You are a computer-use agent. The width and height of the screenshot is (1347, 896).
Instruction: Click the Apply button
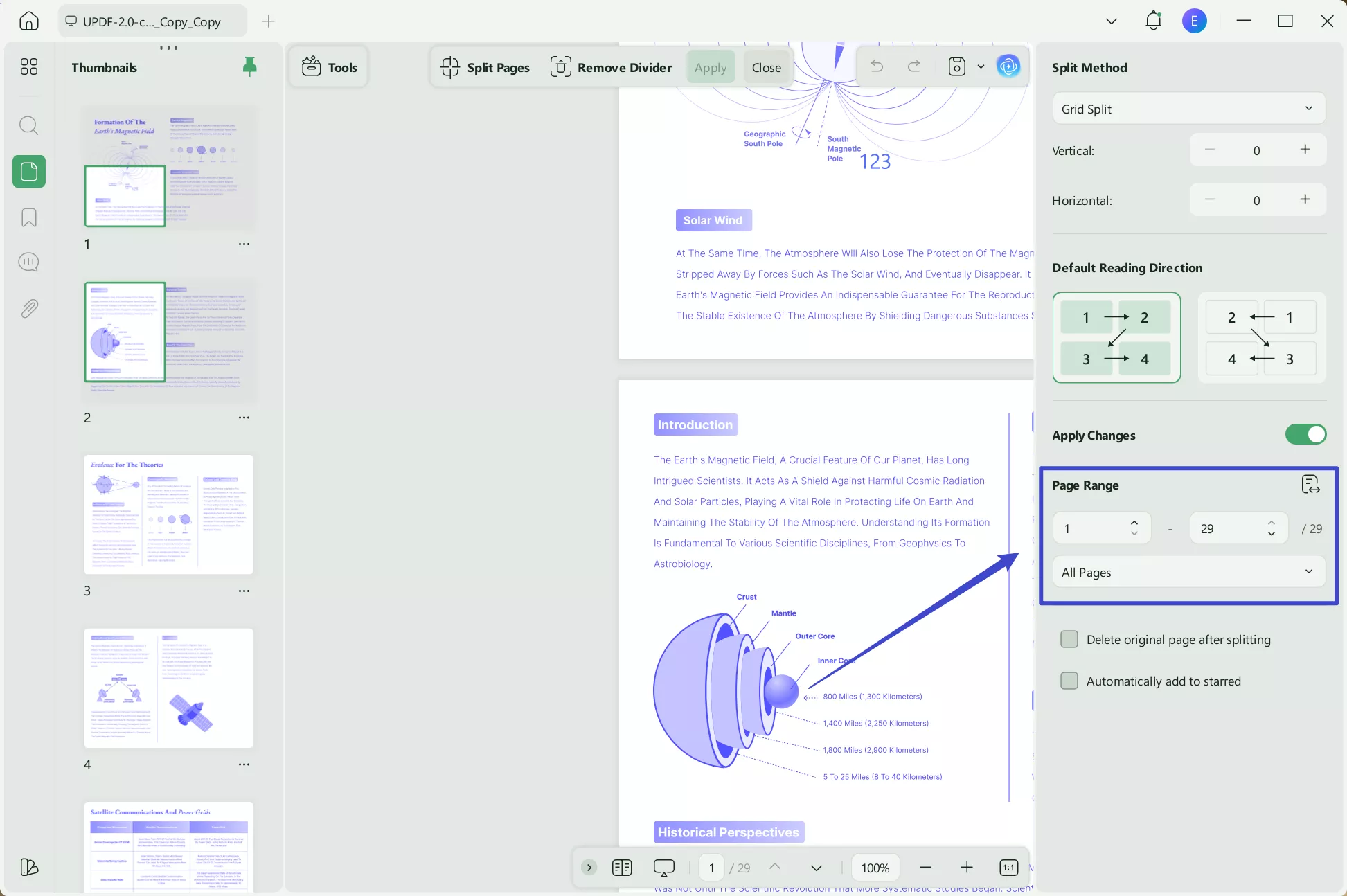tap(711, 67)
